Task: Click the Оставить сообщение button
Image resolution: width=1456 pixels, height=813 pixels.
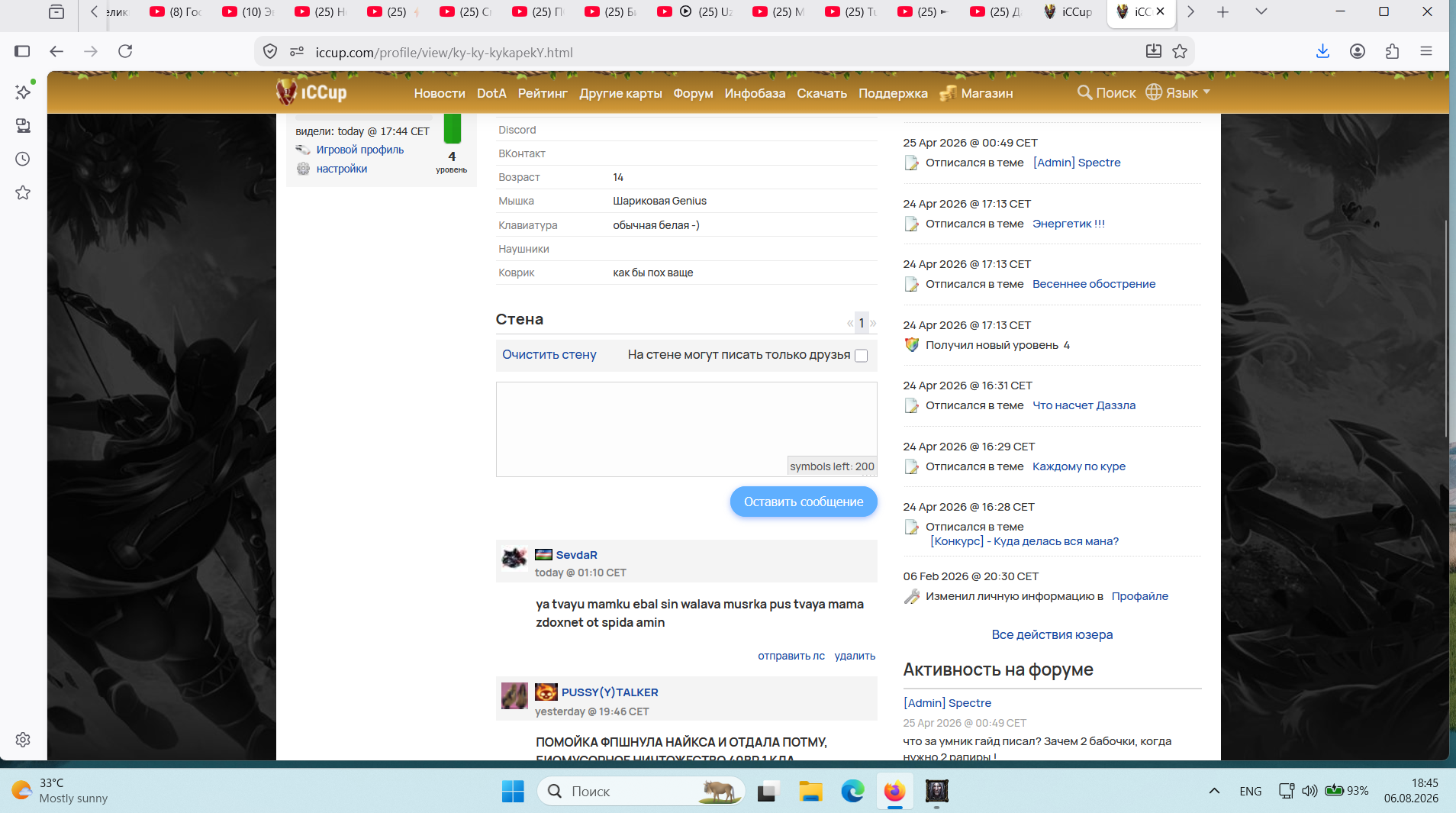Action: click(x=804, y=502)
